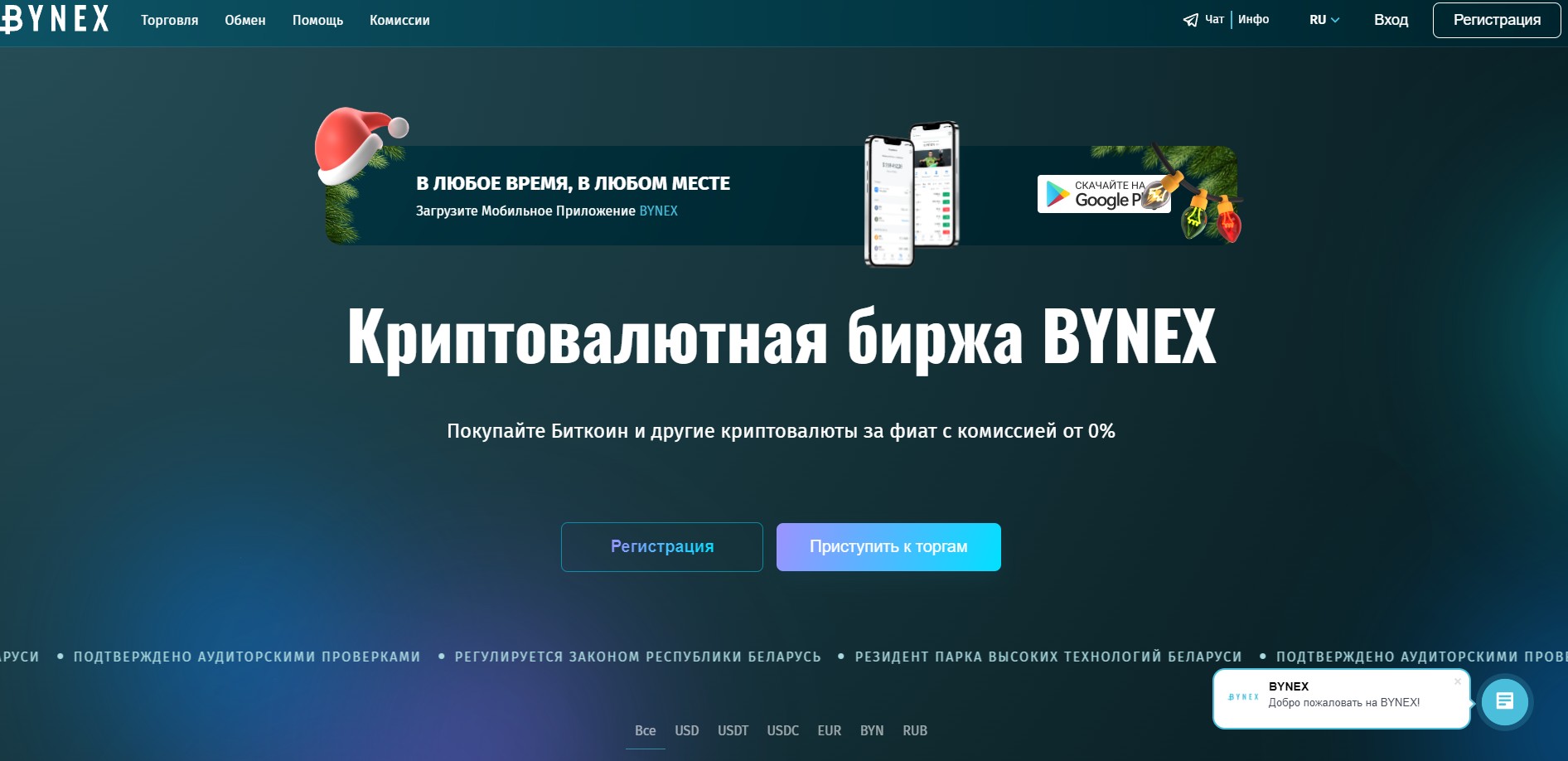Screen dimensions: 1568x761
Task: Click the BYNEX avatar in chat popup
Action: click(1243, 697)
